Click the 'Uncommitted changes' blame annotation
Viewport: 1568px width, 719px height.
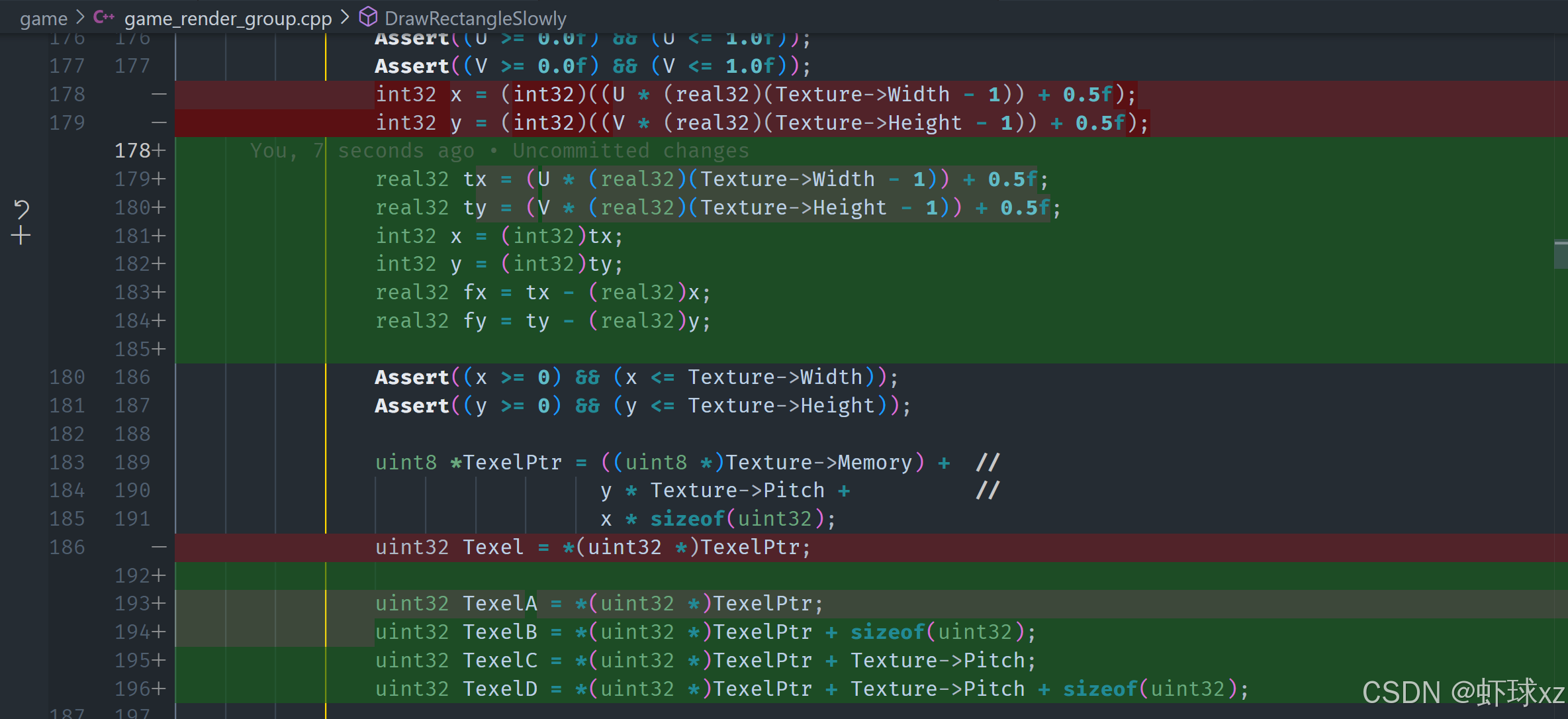[x=630, y=151]
